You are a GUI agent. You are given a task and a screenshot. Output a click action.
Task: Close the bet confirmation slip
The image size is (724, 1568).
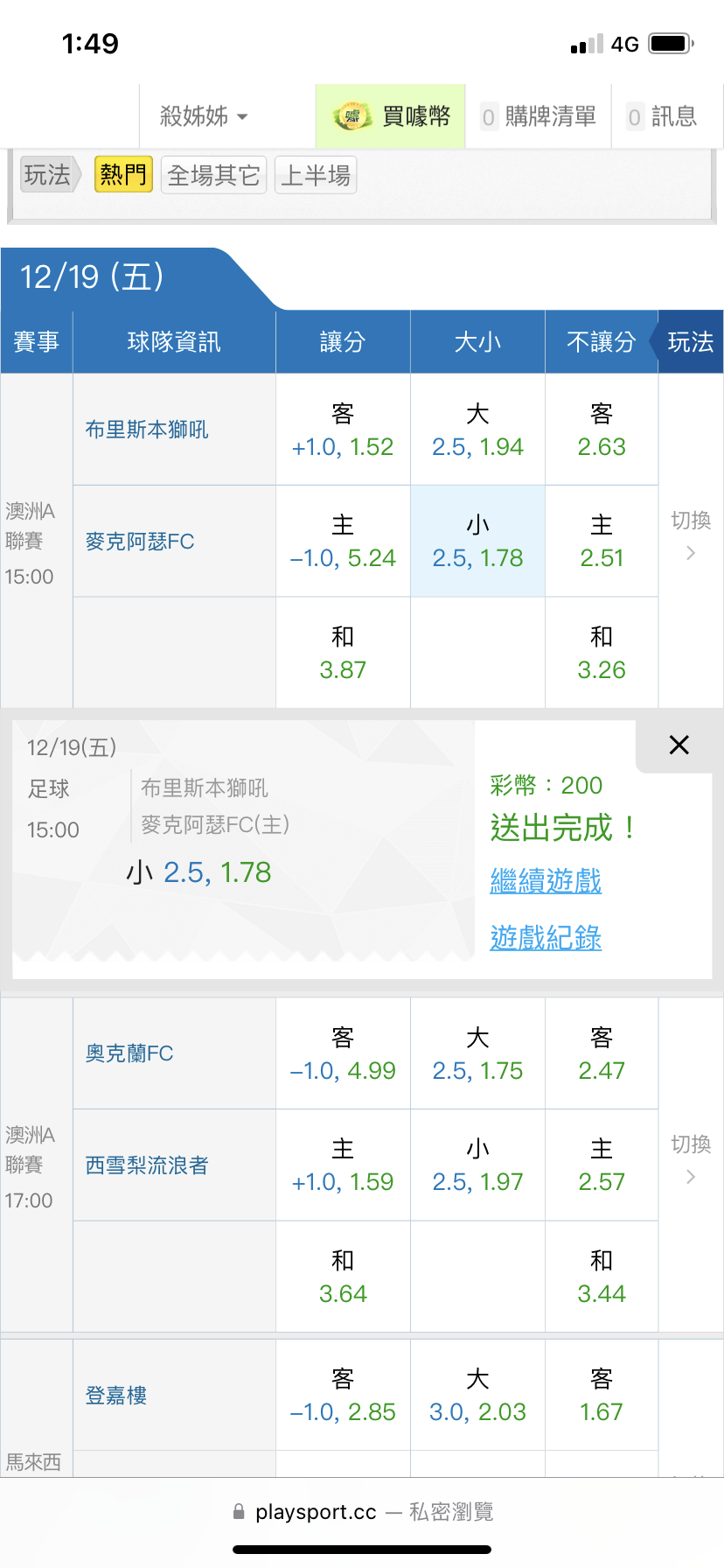pos(679,745)
